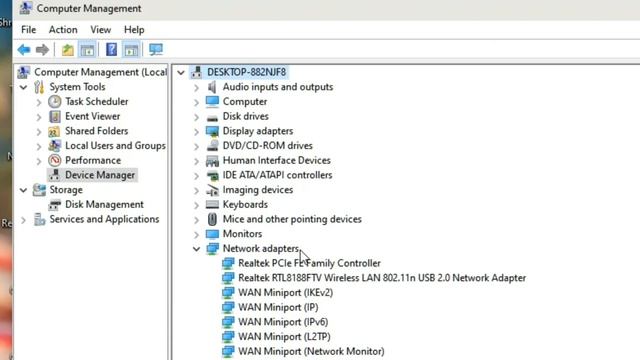Click the Computer Management title bar icon
The width and height of the screenshot is (640, 360).
[x=26, y=8]
